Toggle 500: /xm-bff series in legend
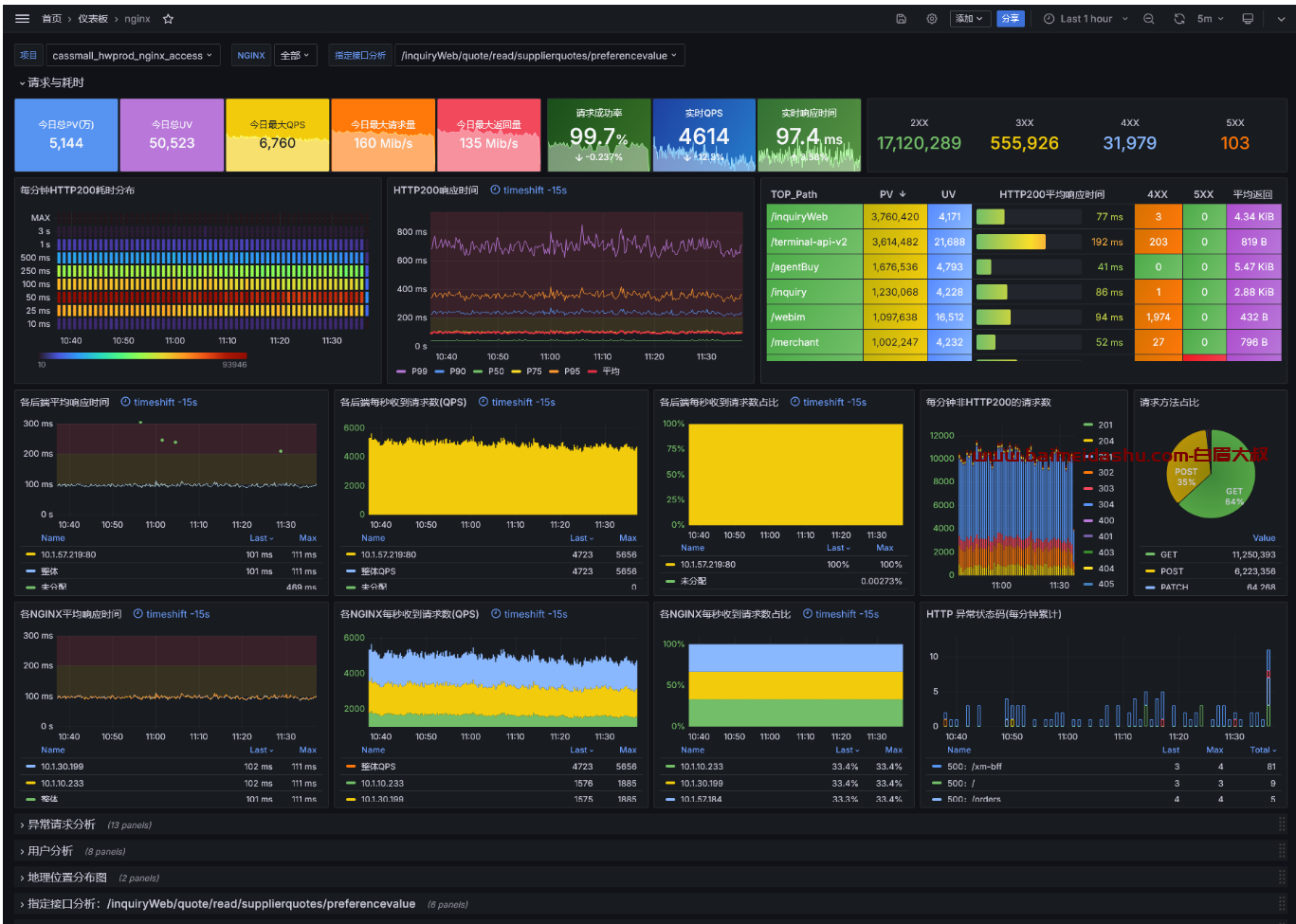 (x=975, y=767)
